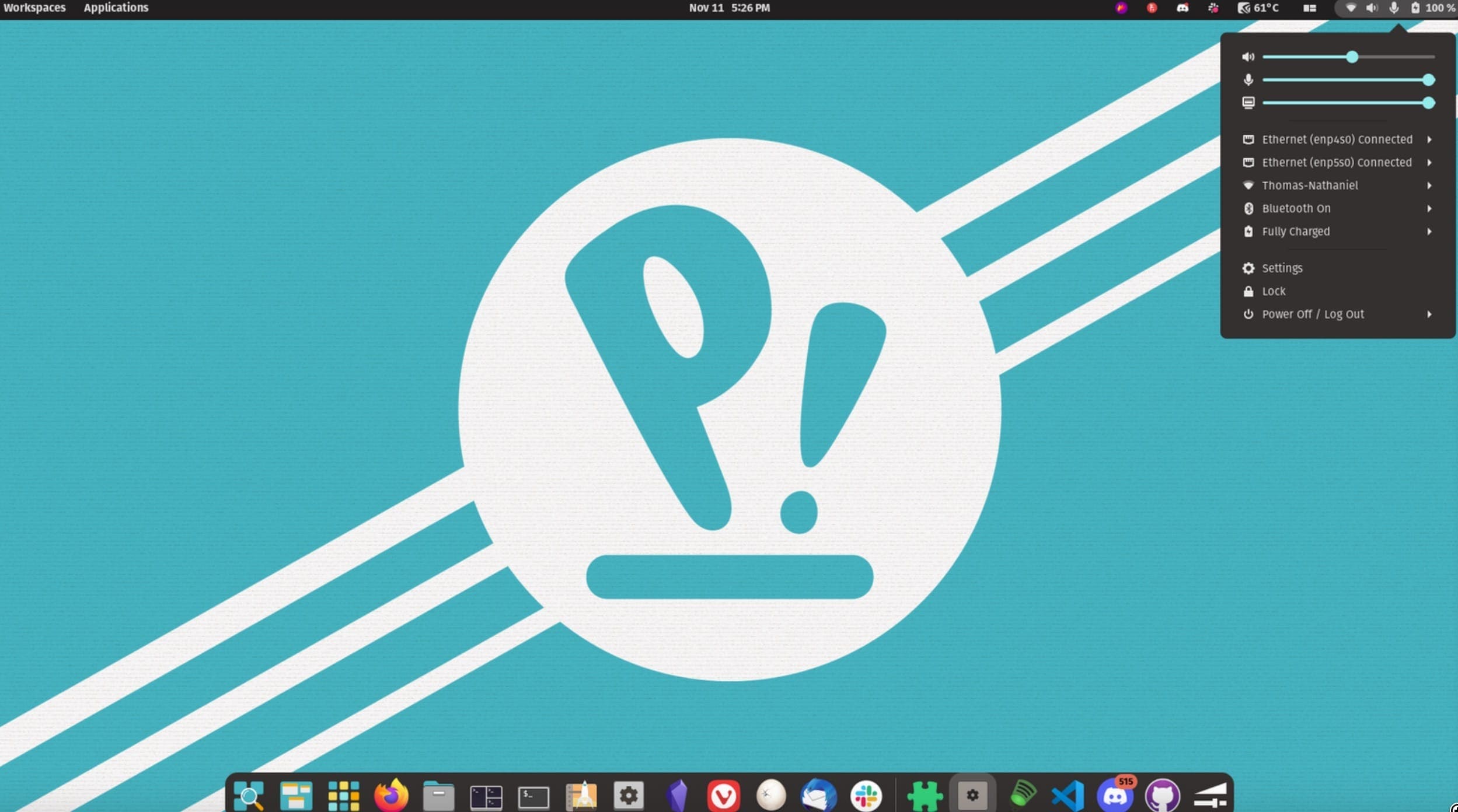Launch the Vivaldi browser from the dock
The image size is (1458, 812).
tap(724, 795)
